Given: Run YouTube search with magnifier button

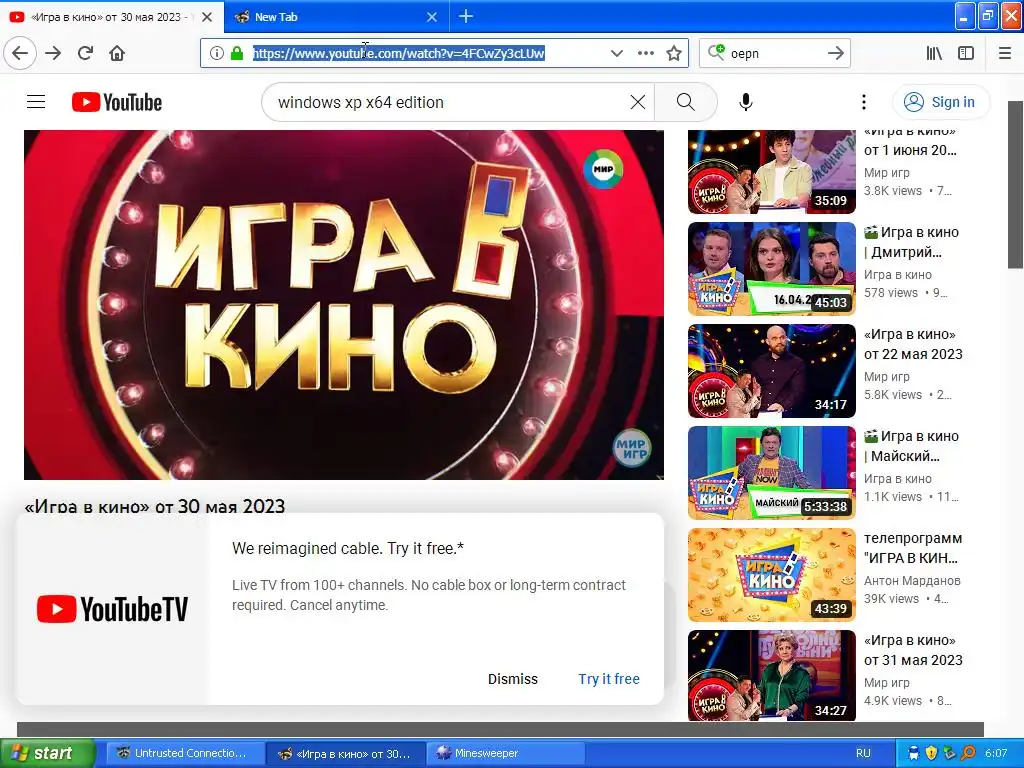Looking at the screenshot, I should pos(686,102).
